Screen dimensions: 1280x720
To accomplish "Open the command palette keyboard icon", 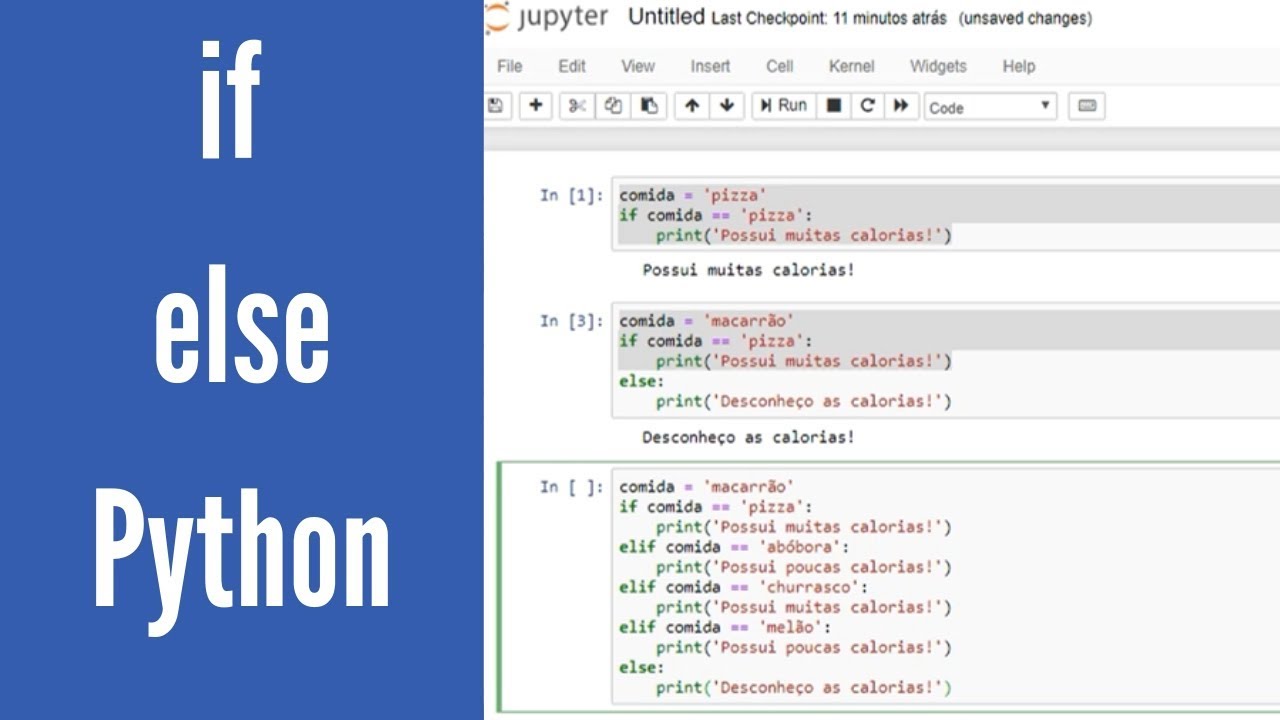I will pyautogui.click(x=1087, y=106).
